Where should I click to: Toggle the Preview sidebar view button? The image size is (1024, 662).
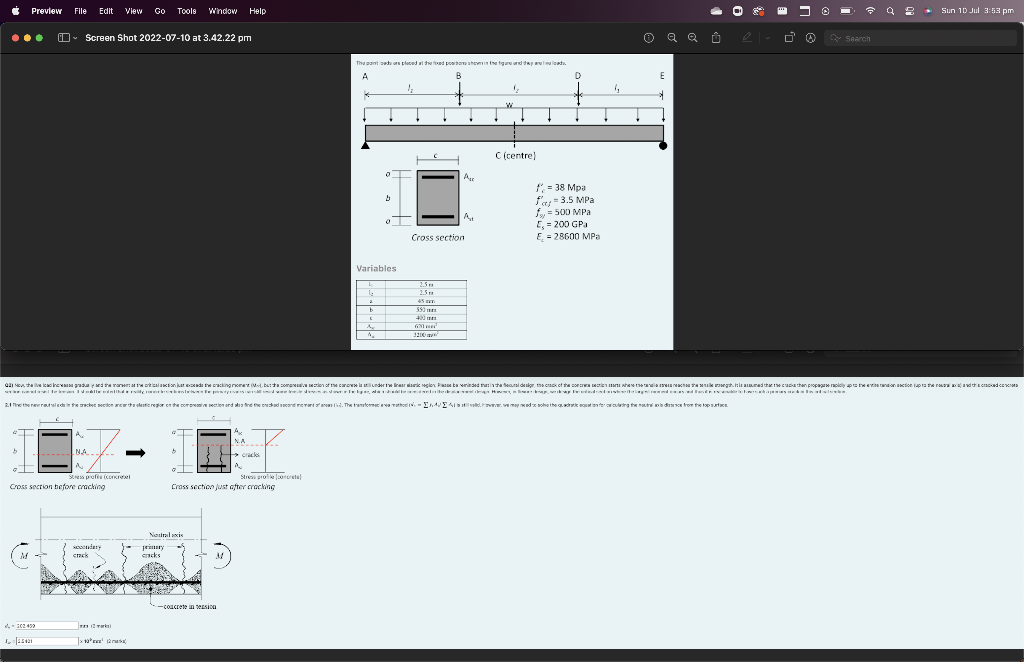click(63, 38)
